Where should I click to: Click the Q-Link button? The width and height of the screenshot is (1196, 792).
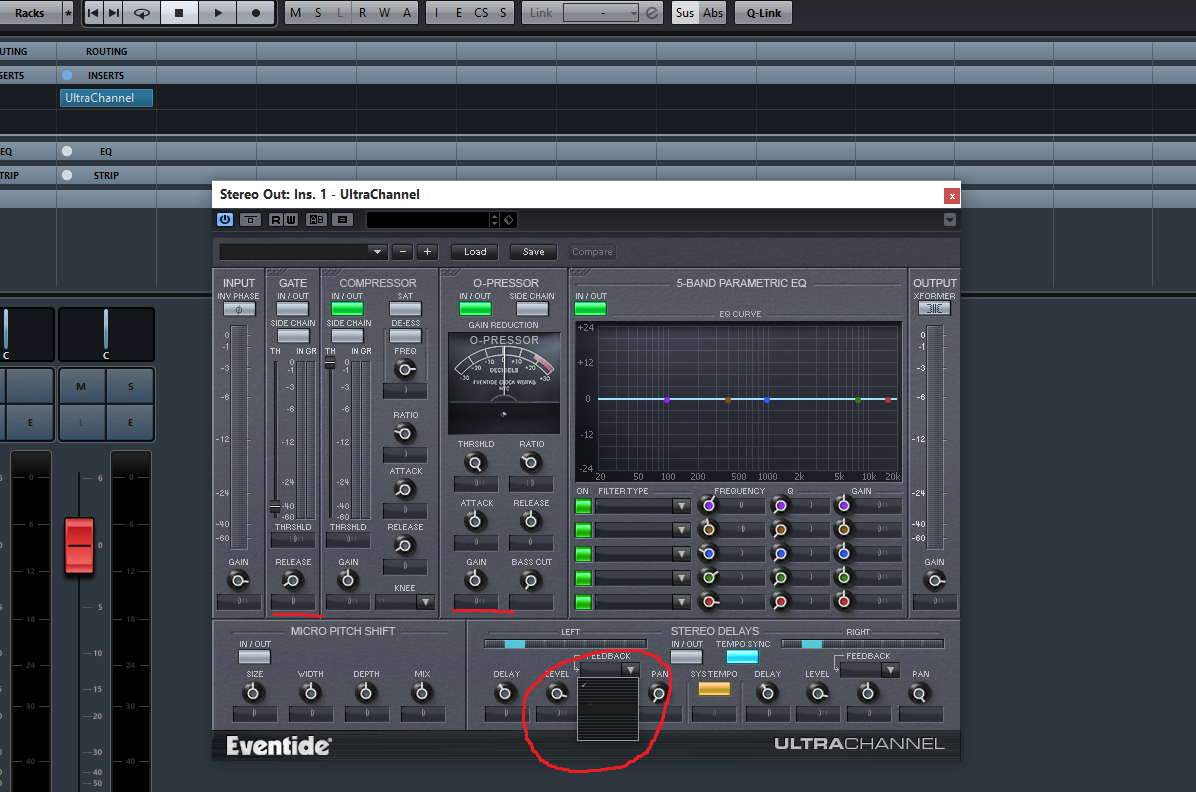(x=764, y=13)
